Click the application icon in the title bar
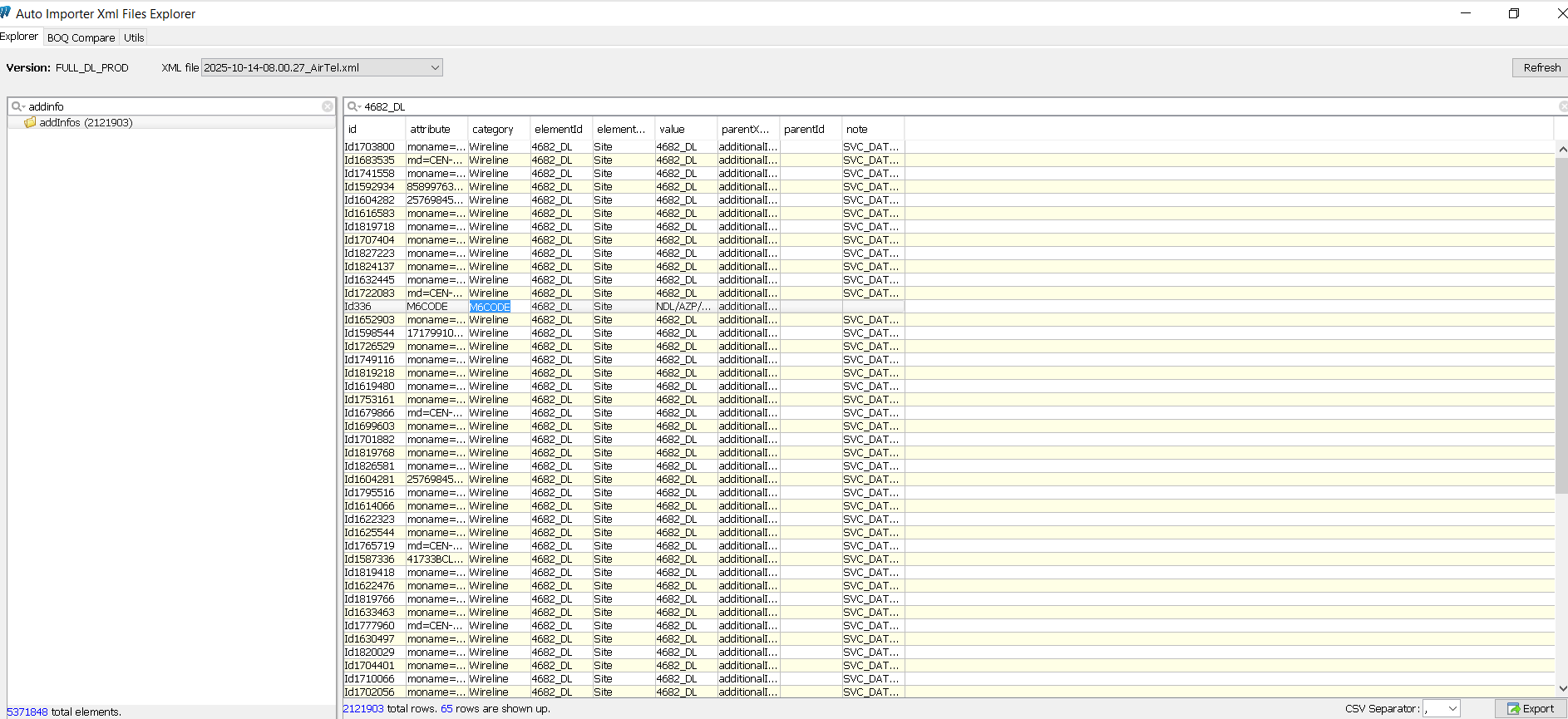Viewport: 1568px width, 719px height. (x=6, y=13)
